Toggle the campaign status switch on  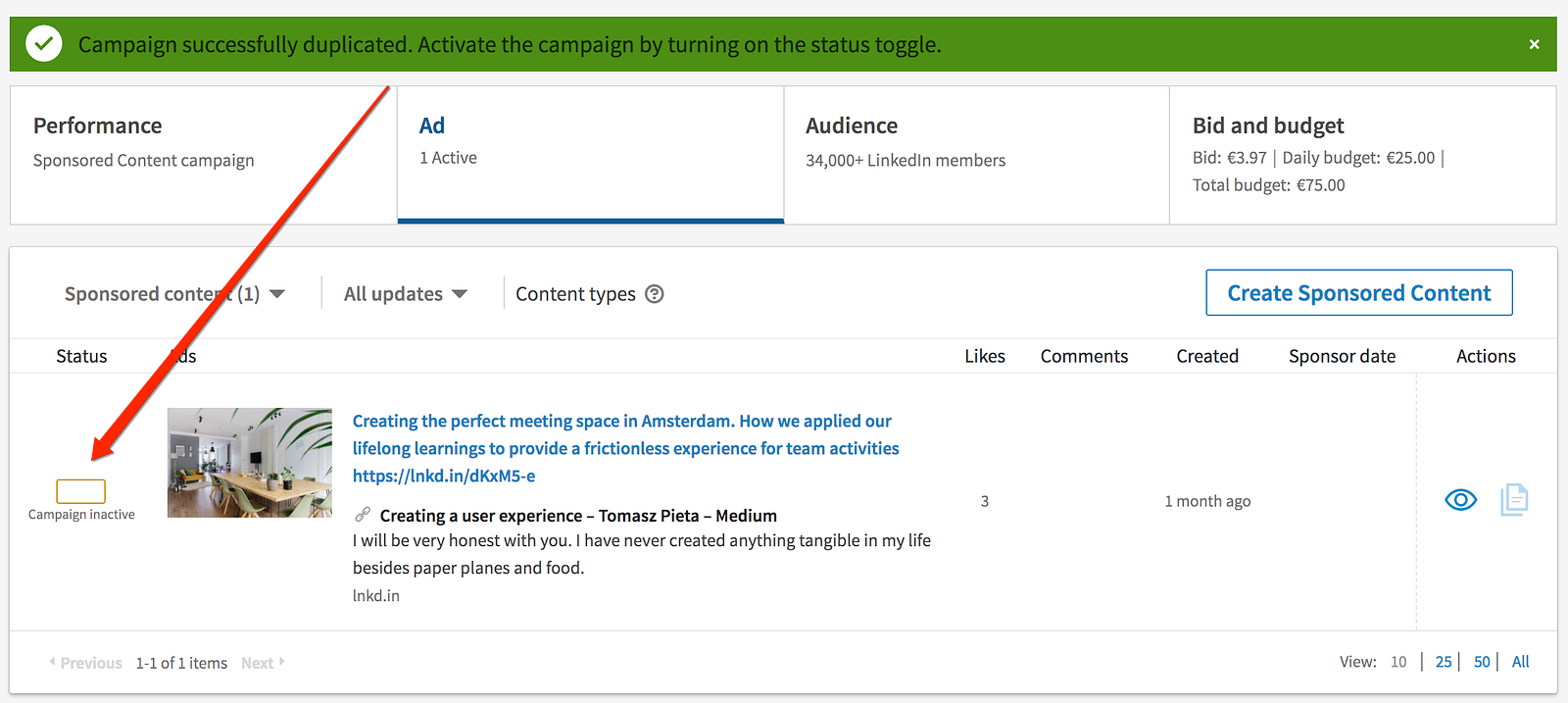pos(81,491)
